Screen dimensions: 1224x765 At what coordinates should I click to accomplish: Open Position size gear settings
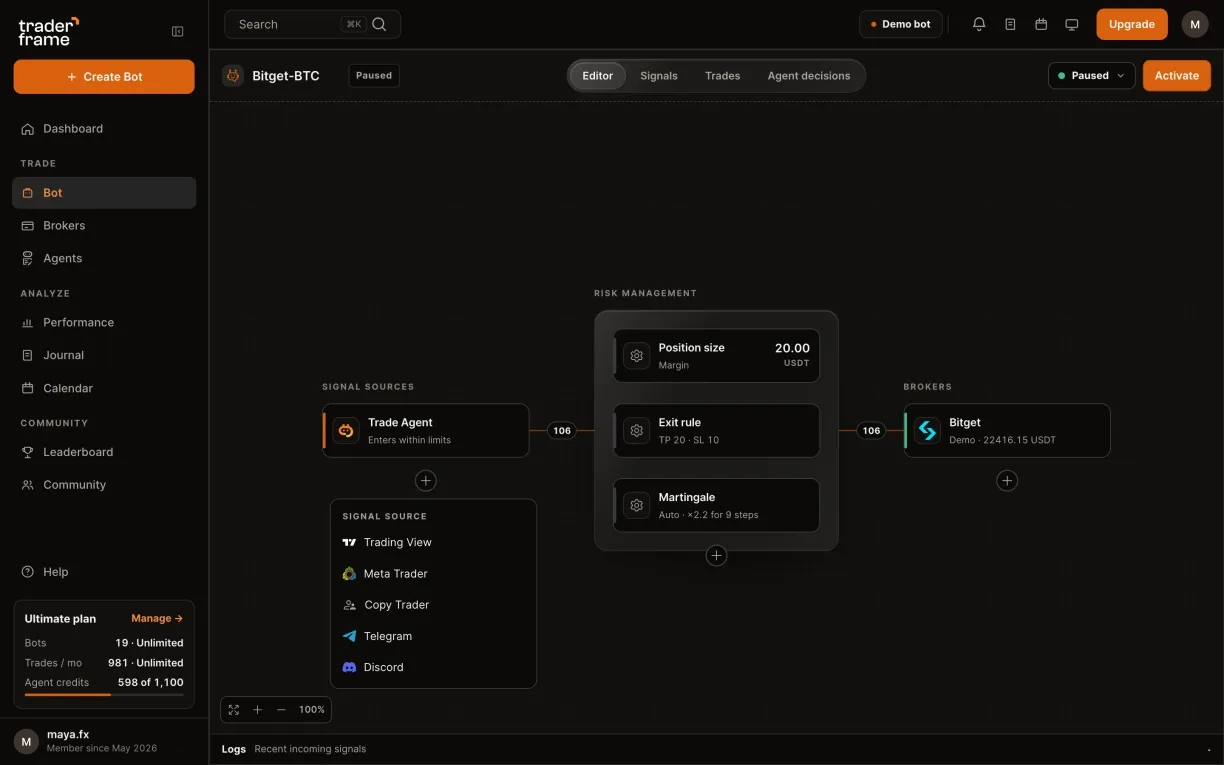(636, 356)
